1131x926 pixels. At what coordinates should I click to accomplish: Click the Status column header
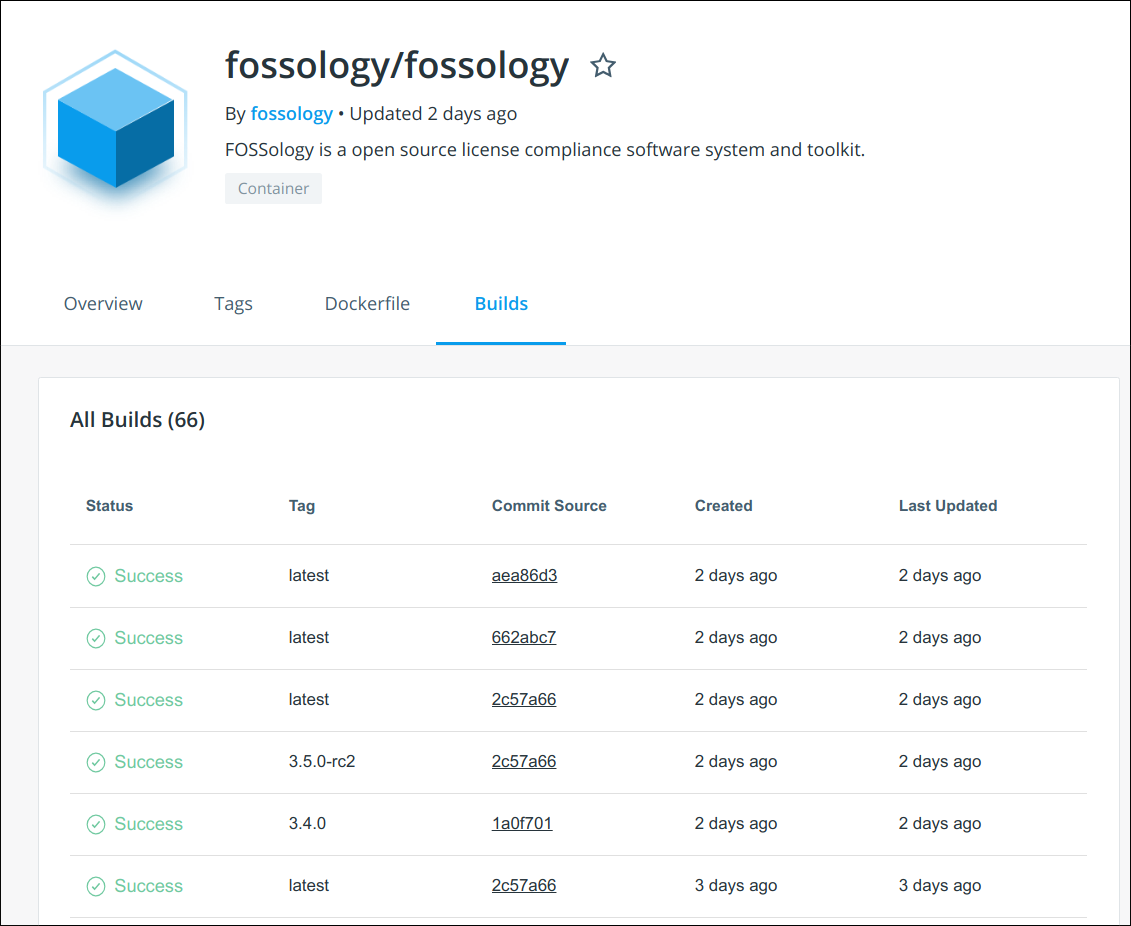(x=109, y=505)
